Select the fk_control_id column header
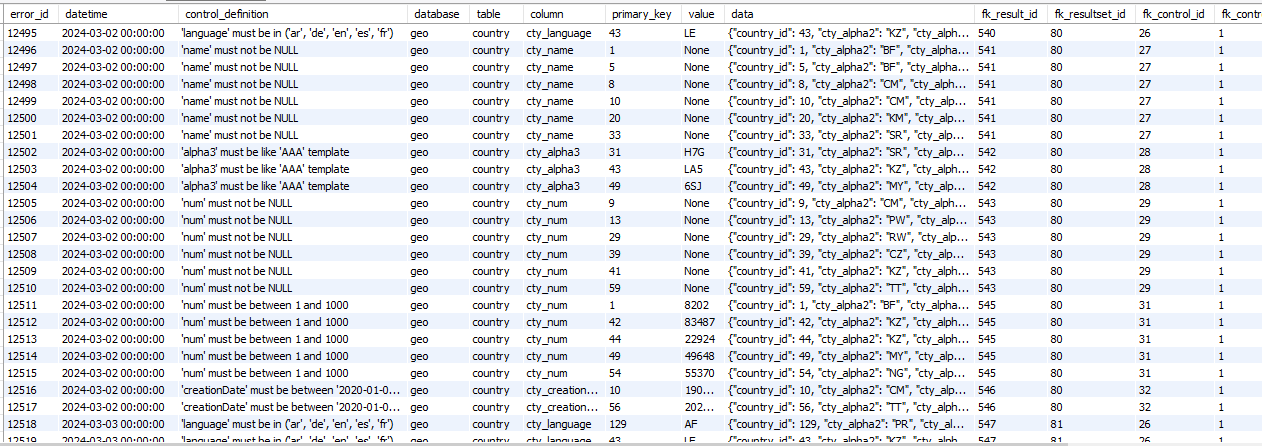The width and height of the screenshot is (1262, 446). click(x=1174, y=15)
